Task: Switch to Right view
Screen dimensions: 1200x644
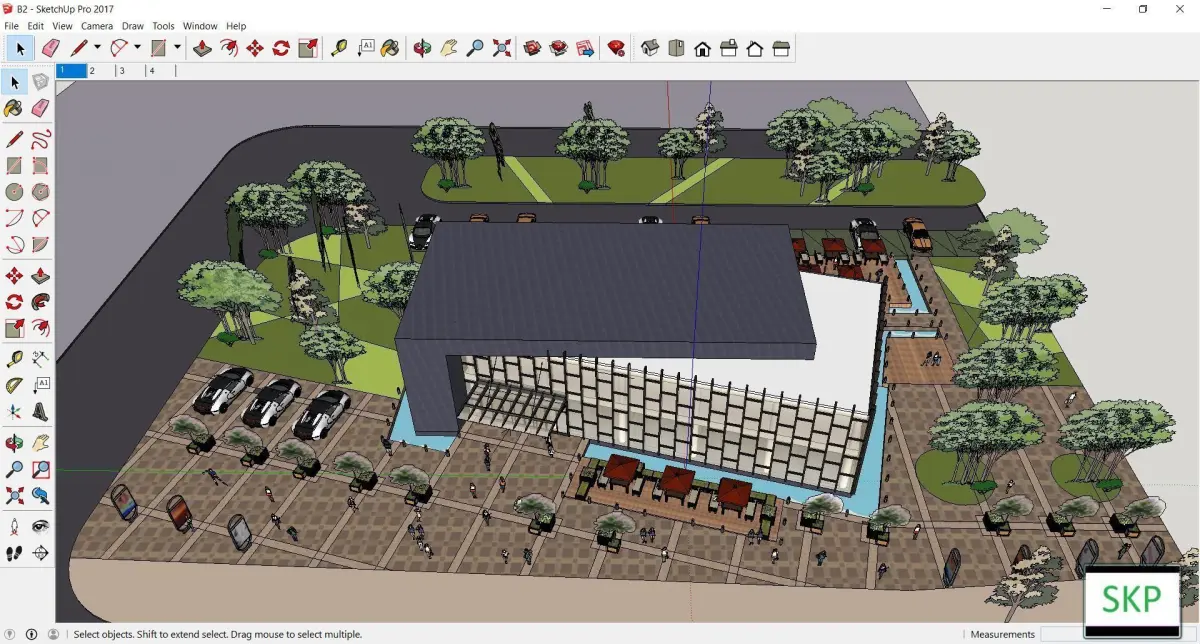Action: pyautogui.click(x=729, y=47)
